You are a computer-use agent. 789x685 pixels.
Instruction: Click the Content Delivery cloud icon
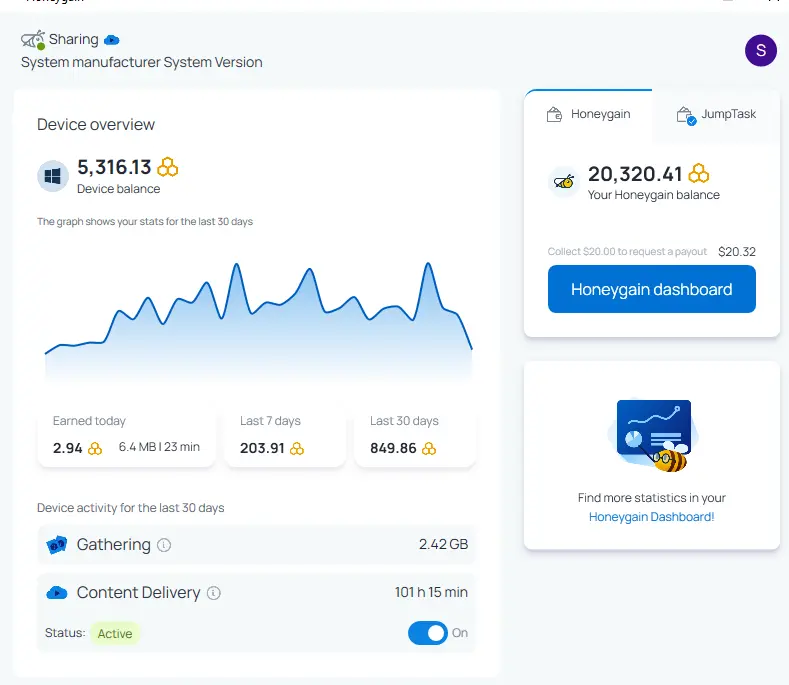pos(56,593)
